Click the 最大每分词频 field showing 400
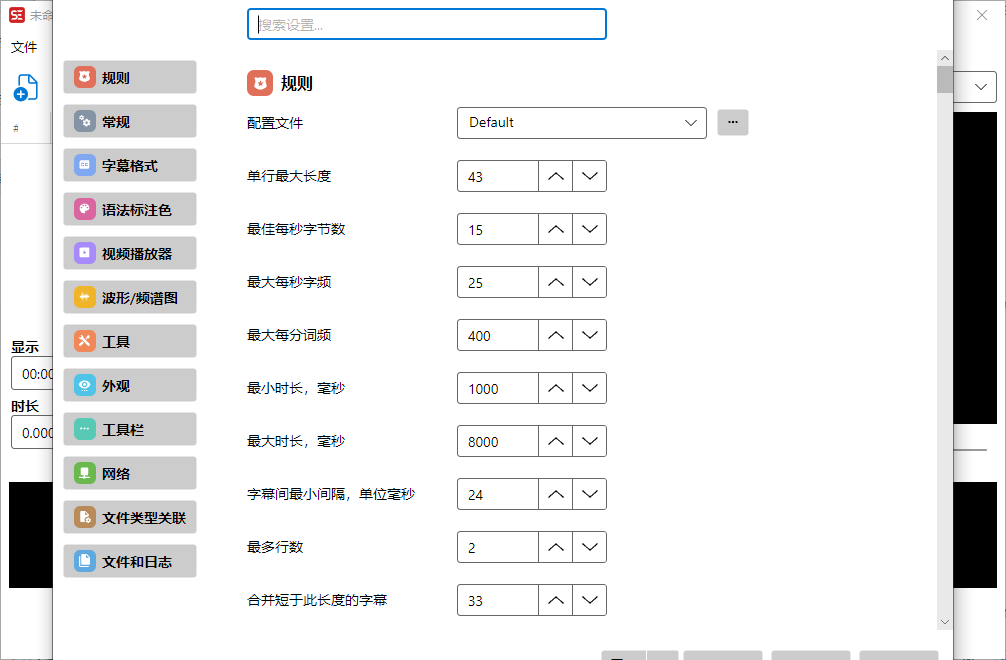 point(498,335)
